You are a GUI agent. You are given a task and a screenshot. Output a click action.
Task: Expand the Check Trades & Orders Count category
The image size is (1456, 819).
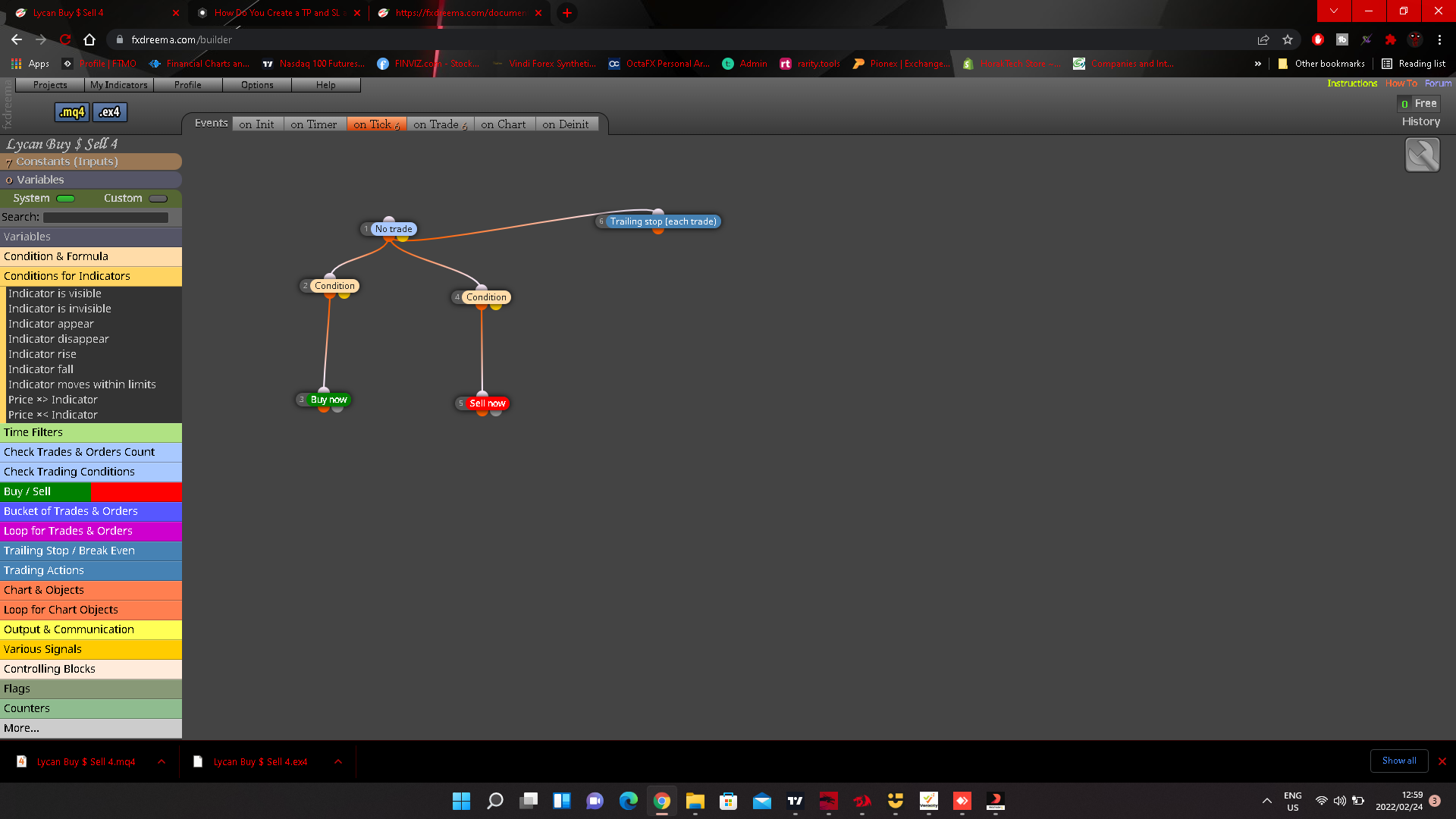pos(91,452)
